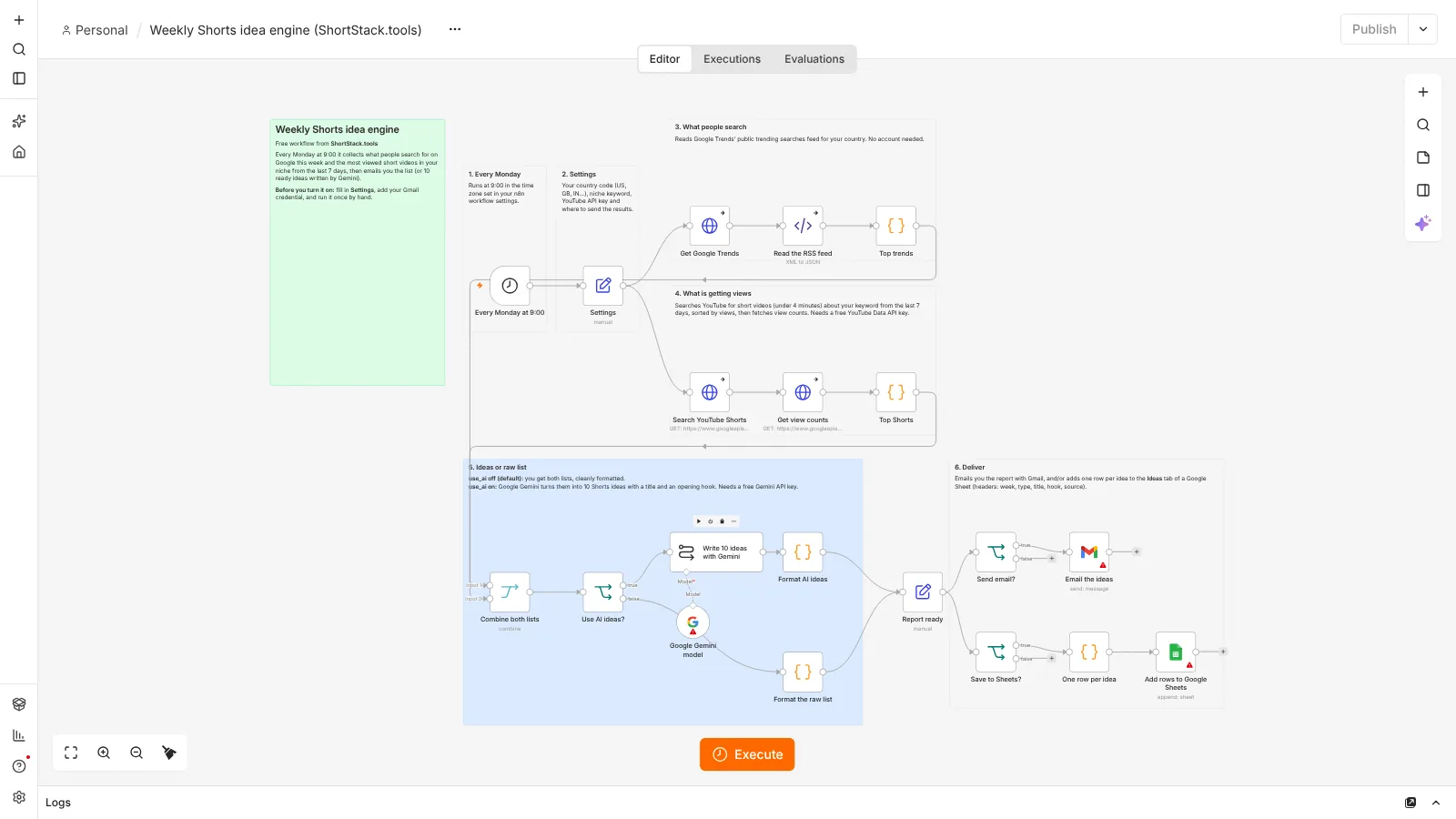Select the Editor tab
The image size is (1456, 819).
(x=664, y=59)
